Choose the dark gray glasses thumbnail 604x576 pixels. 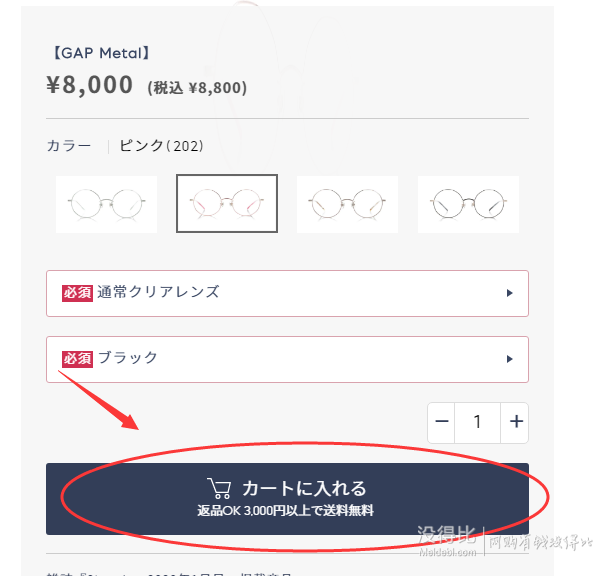tap(468, 204)
